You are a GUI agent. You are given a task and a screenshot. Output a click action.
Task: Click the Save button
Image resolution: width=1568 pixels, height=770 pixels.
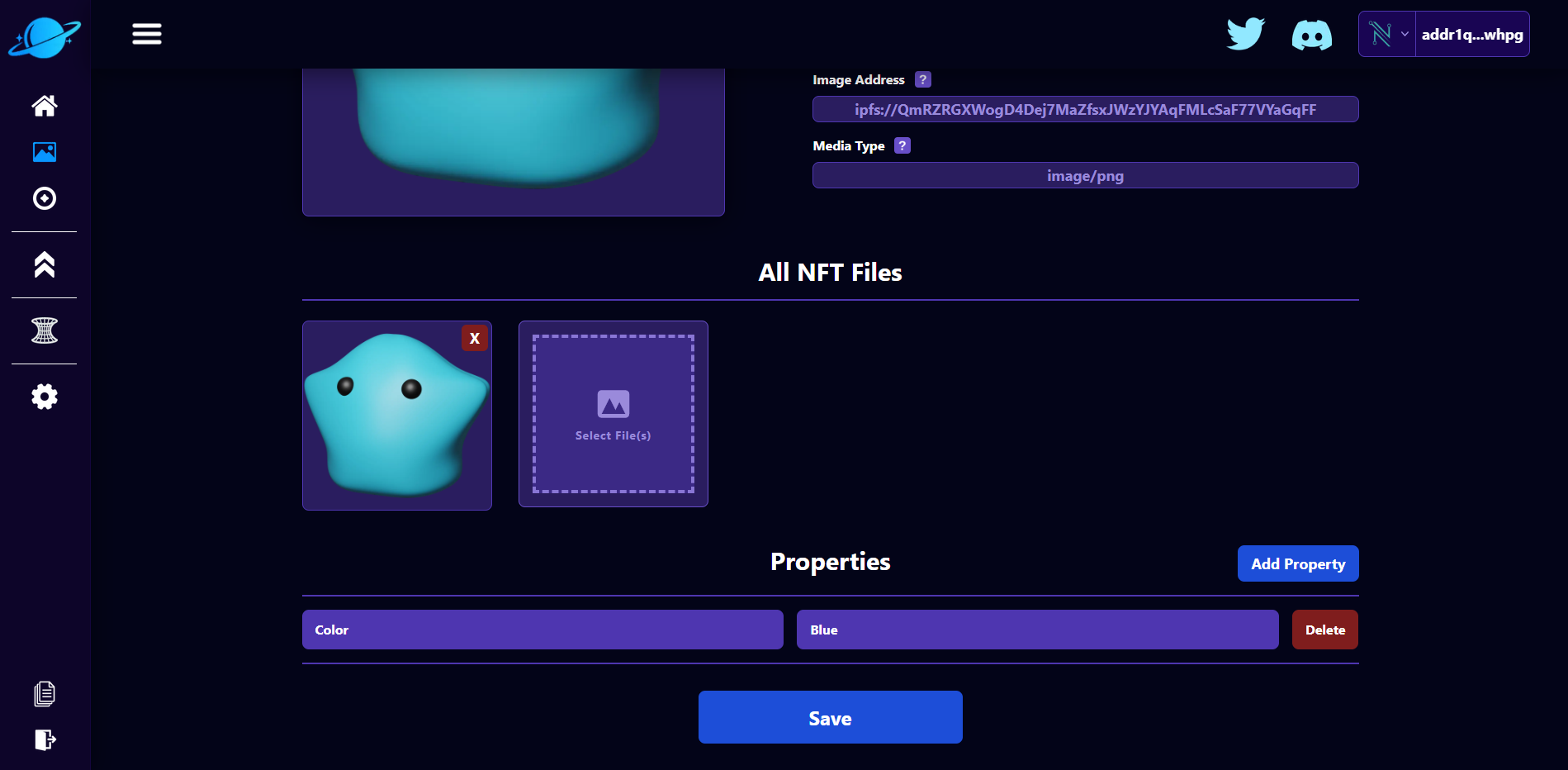(x=831, y=717)
